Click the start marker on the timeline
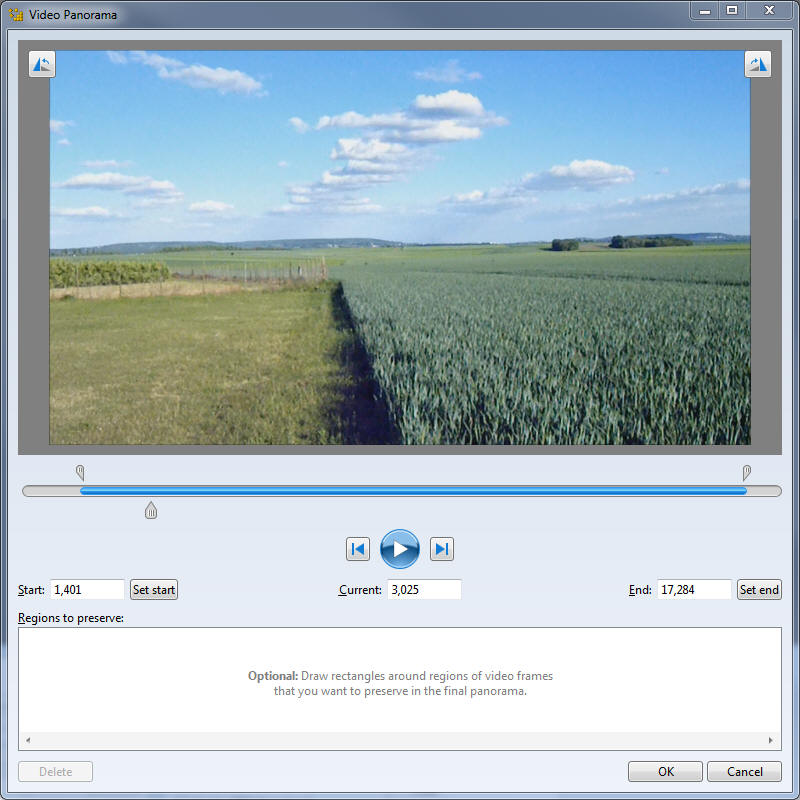This screenshot has width=800, height=800. 81,472
